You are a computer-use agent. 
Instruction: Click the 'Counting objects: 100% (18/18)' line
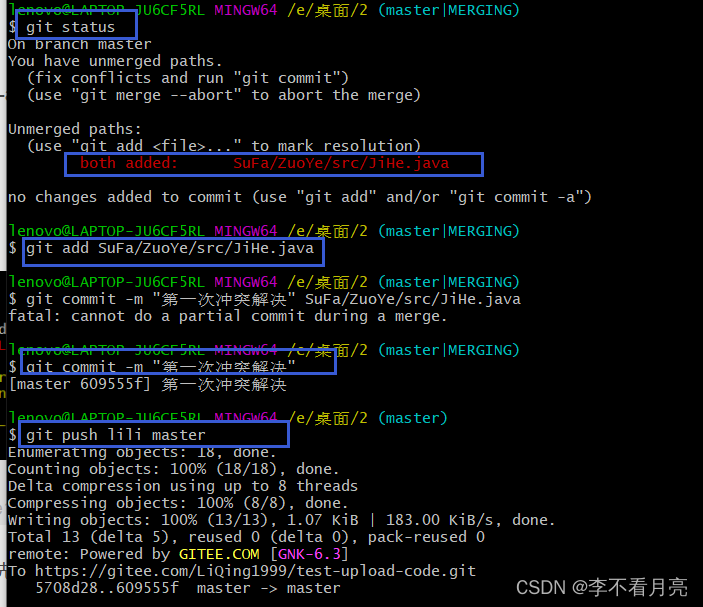[173, 469]
